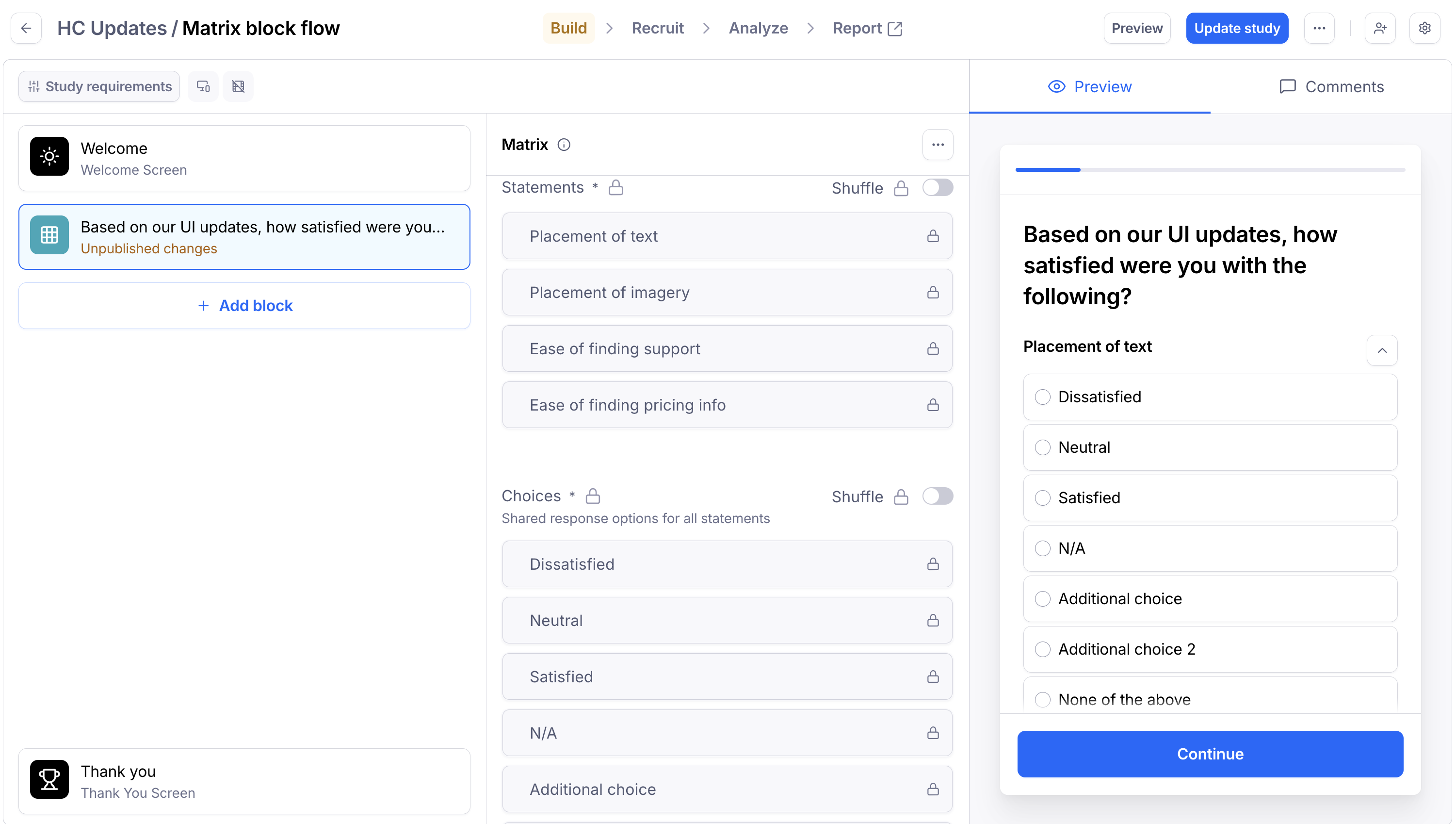The image size is (1456, 824).
Task: Select Additional choice radio in preview
Action: [x=1042, y=599]
